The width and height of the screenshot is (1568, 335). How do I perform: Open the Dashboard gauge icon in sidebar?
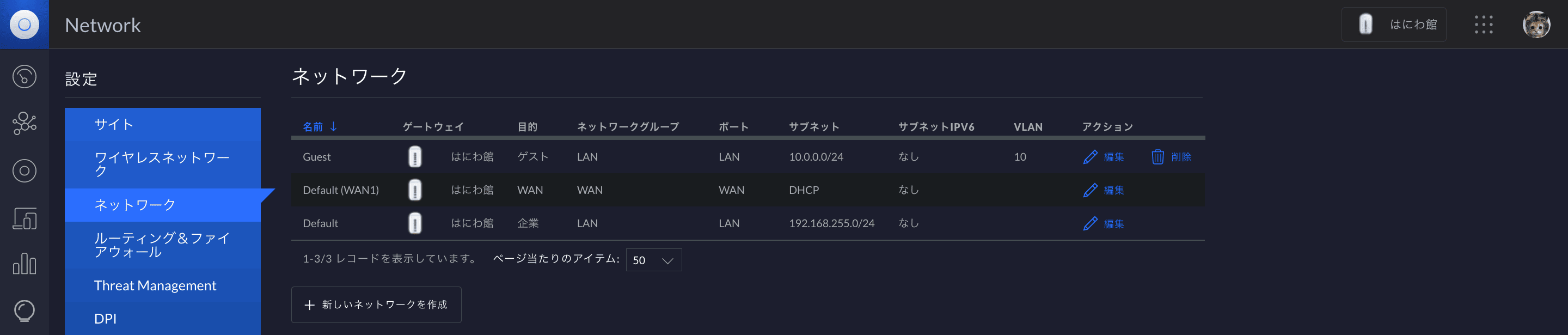tap(24, 77)
